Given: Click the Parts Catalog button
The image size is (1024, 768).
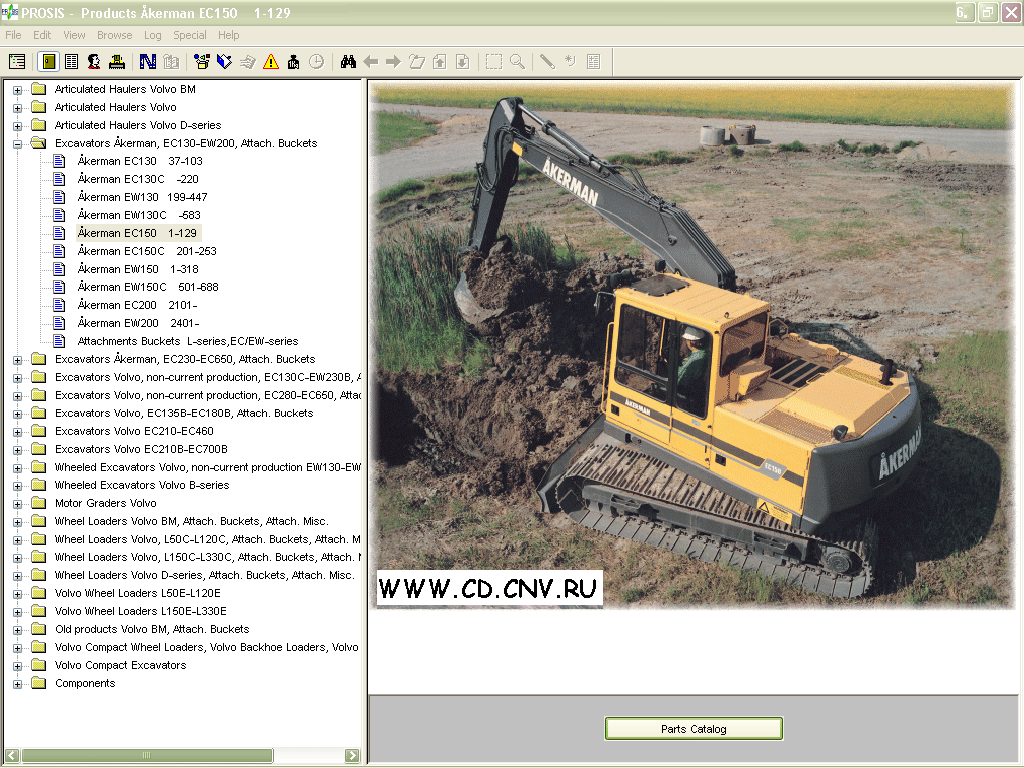Looking at the screenshot, I should pos(694,729).
